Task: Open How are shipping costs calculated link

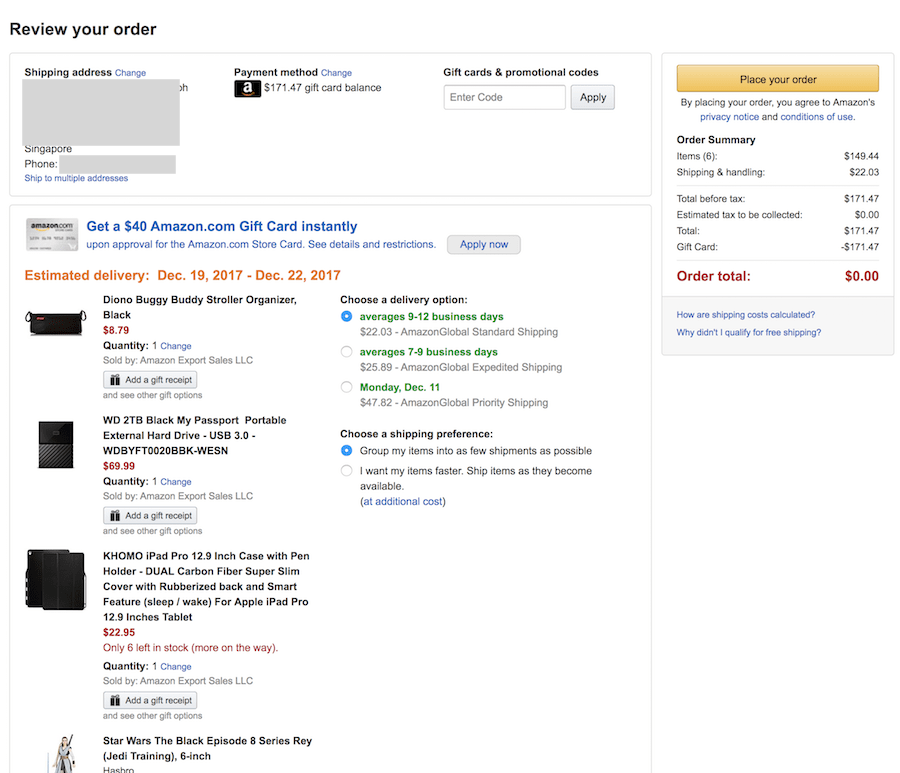Action: (x=746, y=315)
